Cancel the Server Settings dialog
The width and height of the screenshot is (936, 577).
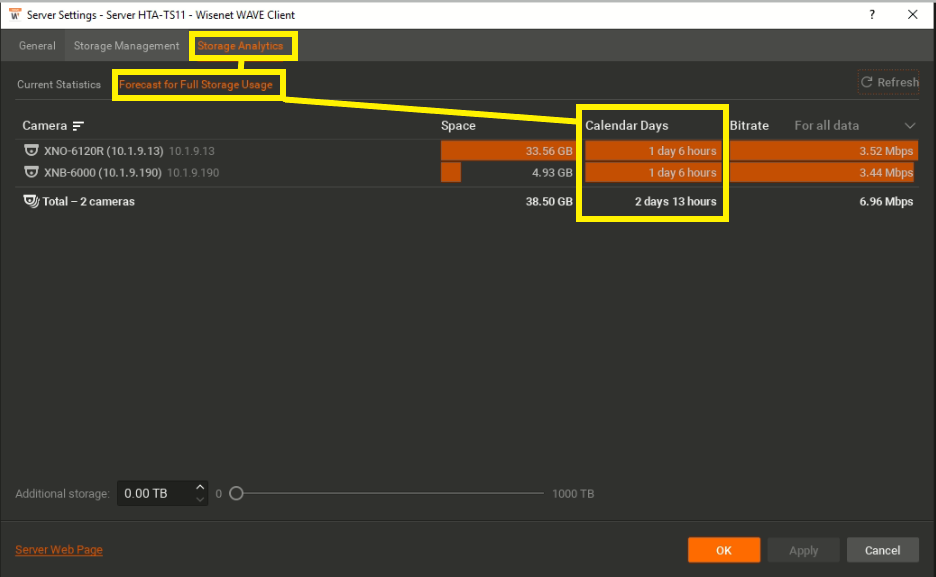tap(882, 550)
